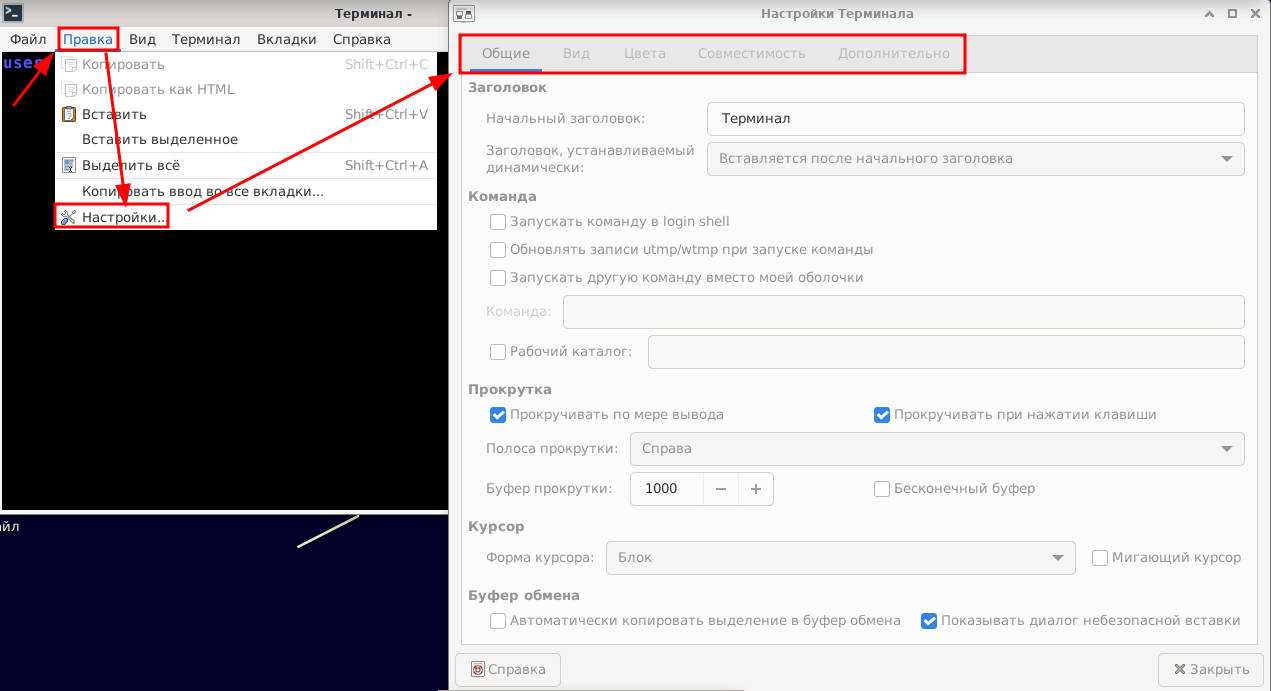1271x691 pixels.
Task: Open the Файл menu
Action: tap(28, 39)
